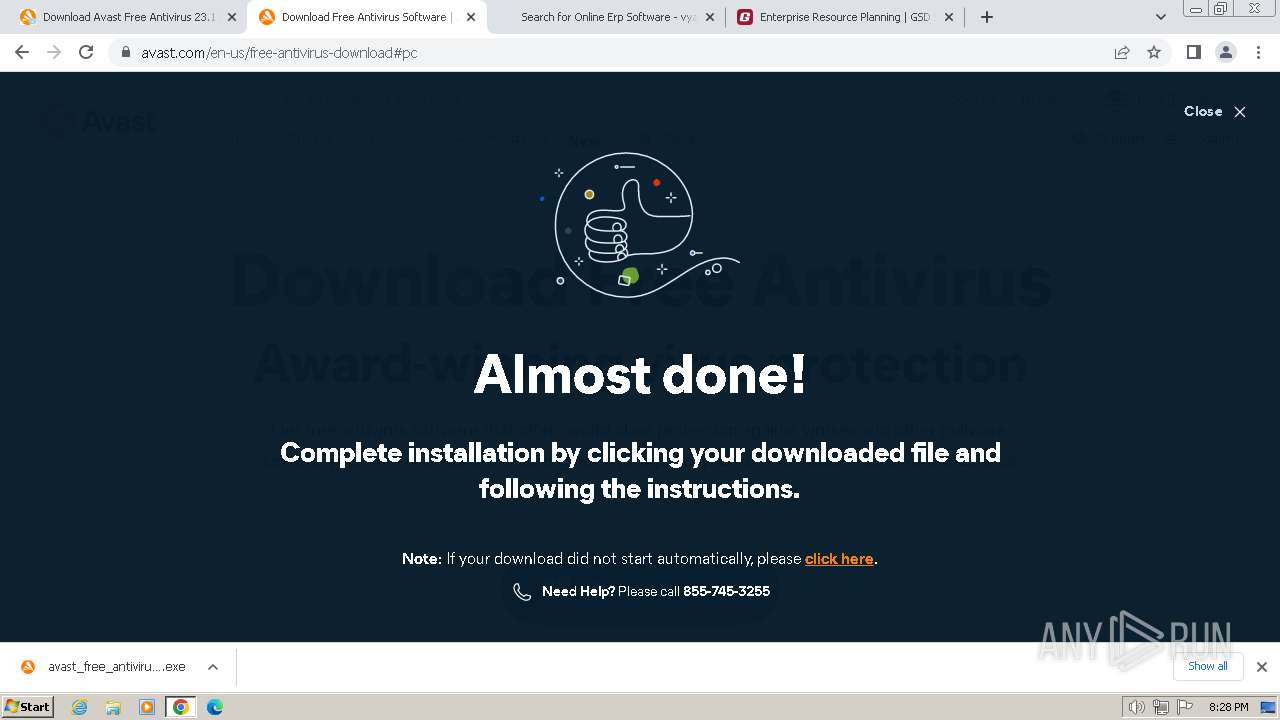This screenshot has height=720, width=1280.
Task: Click the Avast file icon in downloads bar
Action: pos(28,667)
